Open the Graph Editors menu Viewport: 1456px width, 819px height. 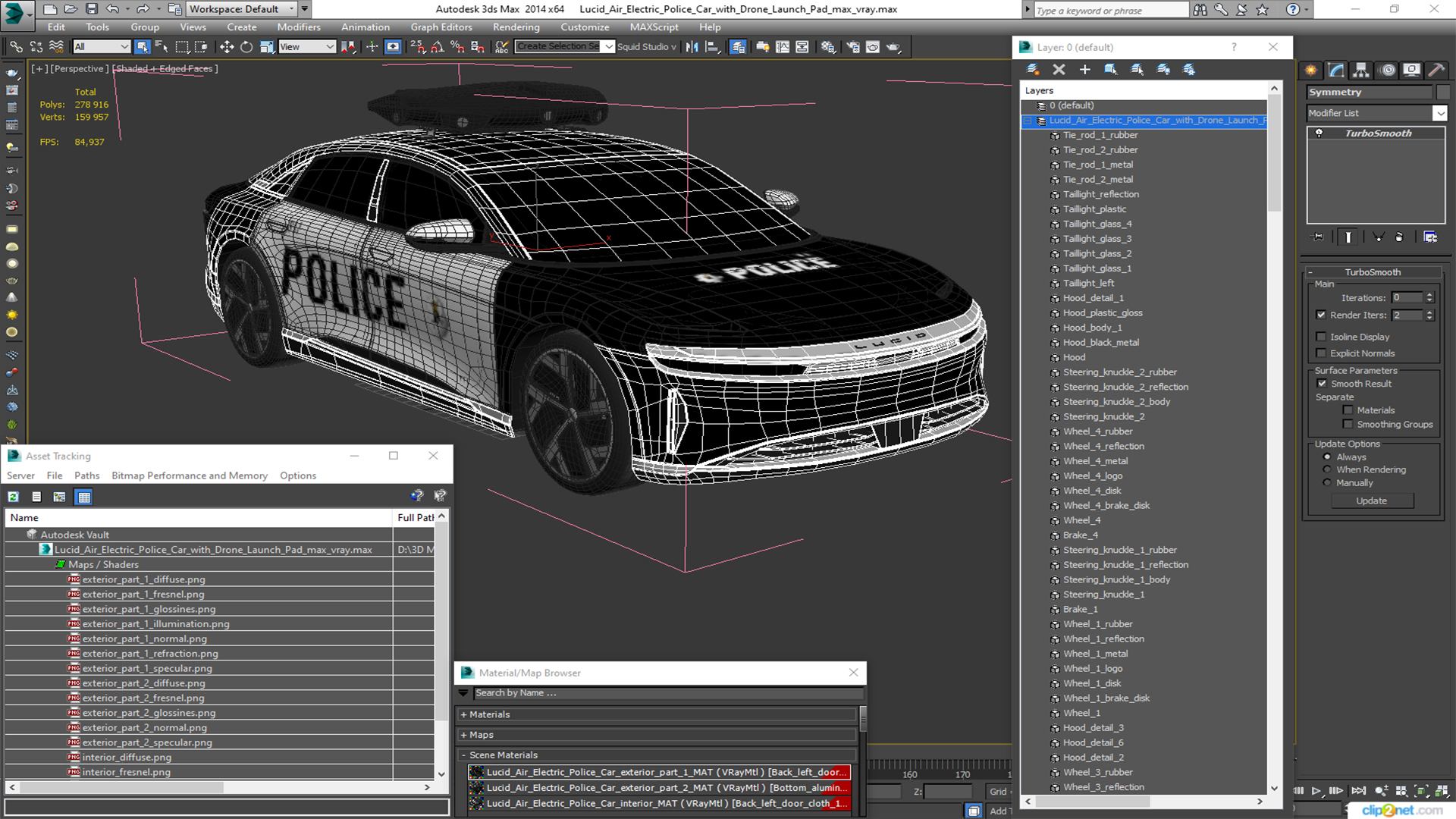(x=441, y=27)
